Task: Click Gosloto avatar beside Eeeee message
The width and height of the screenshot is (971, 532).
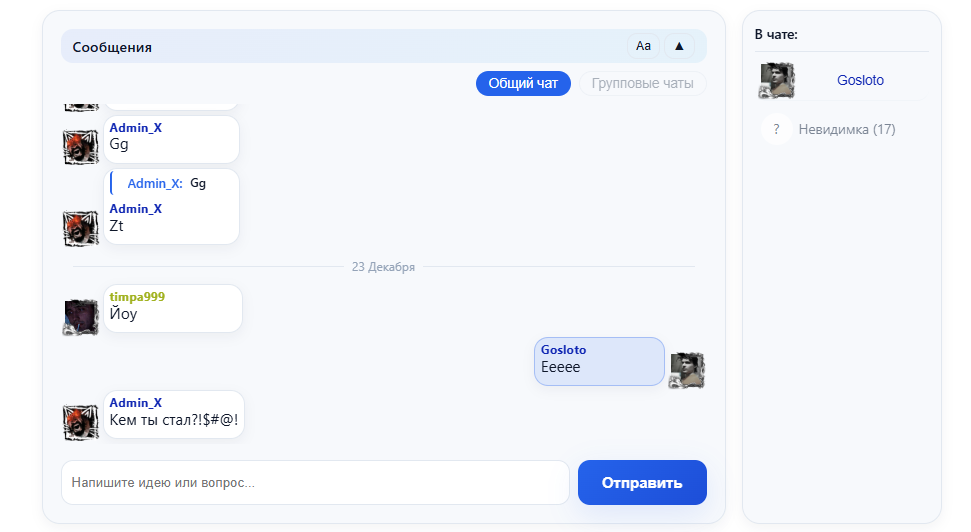Action: [687, 370]
